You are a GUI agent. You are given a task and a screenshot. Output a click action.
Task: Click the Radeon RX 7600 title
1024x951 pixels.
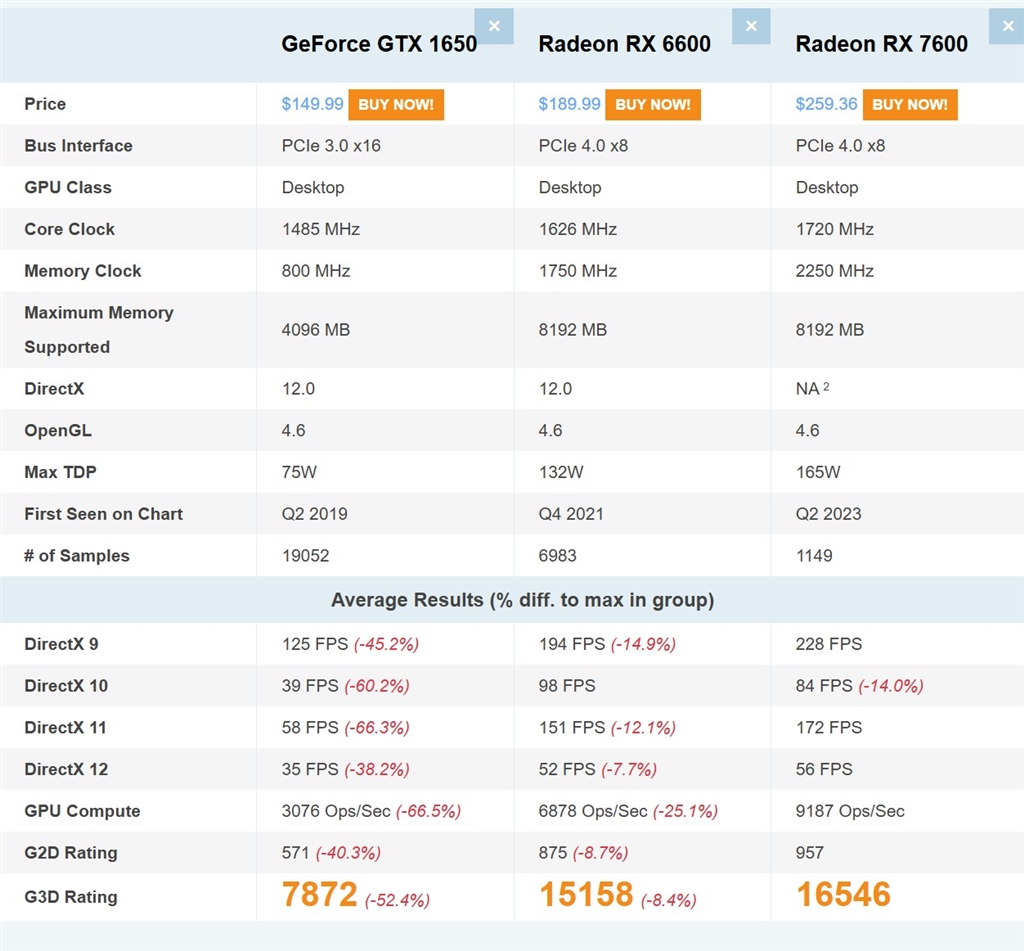[881, 44]
